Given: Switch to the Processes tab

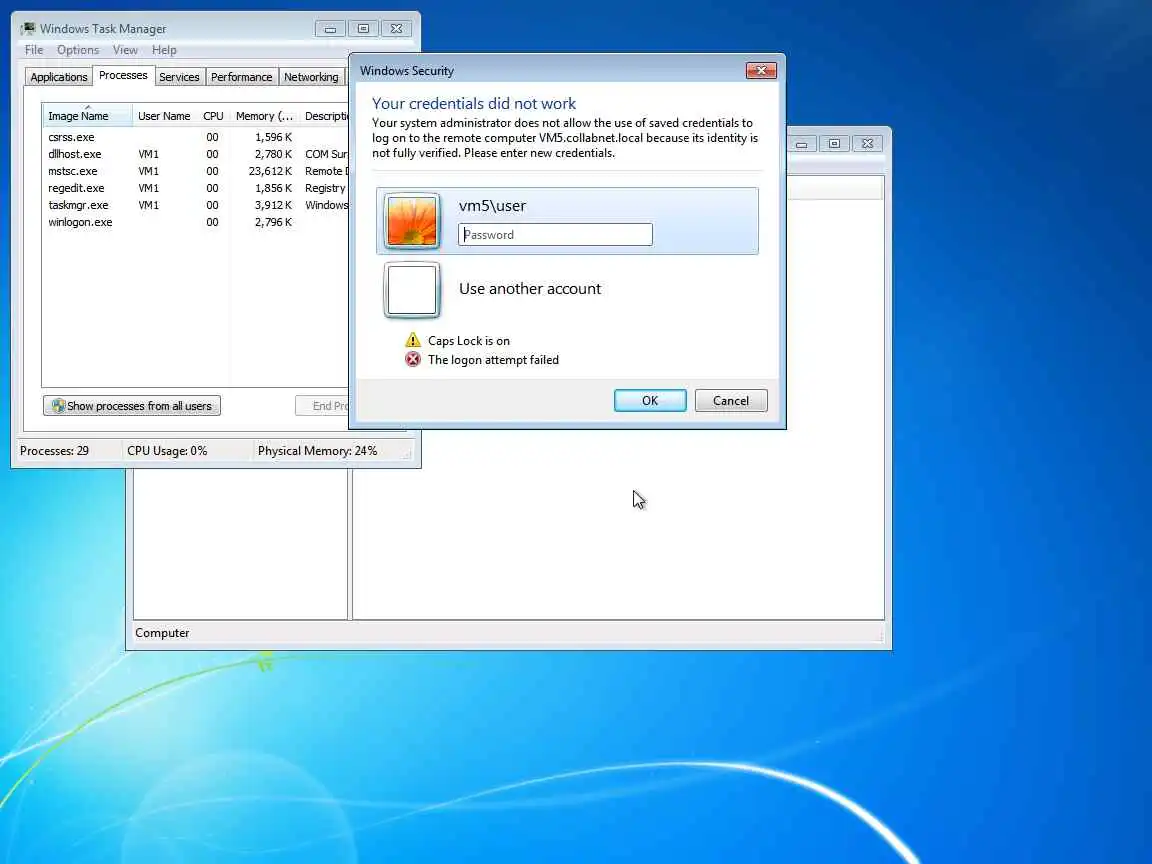Looking at the screenshot, I should click(x=123, y=75).
